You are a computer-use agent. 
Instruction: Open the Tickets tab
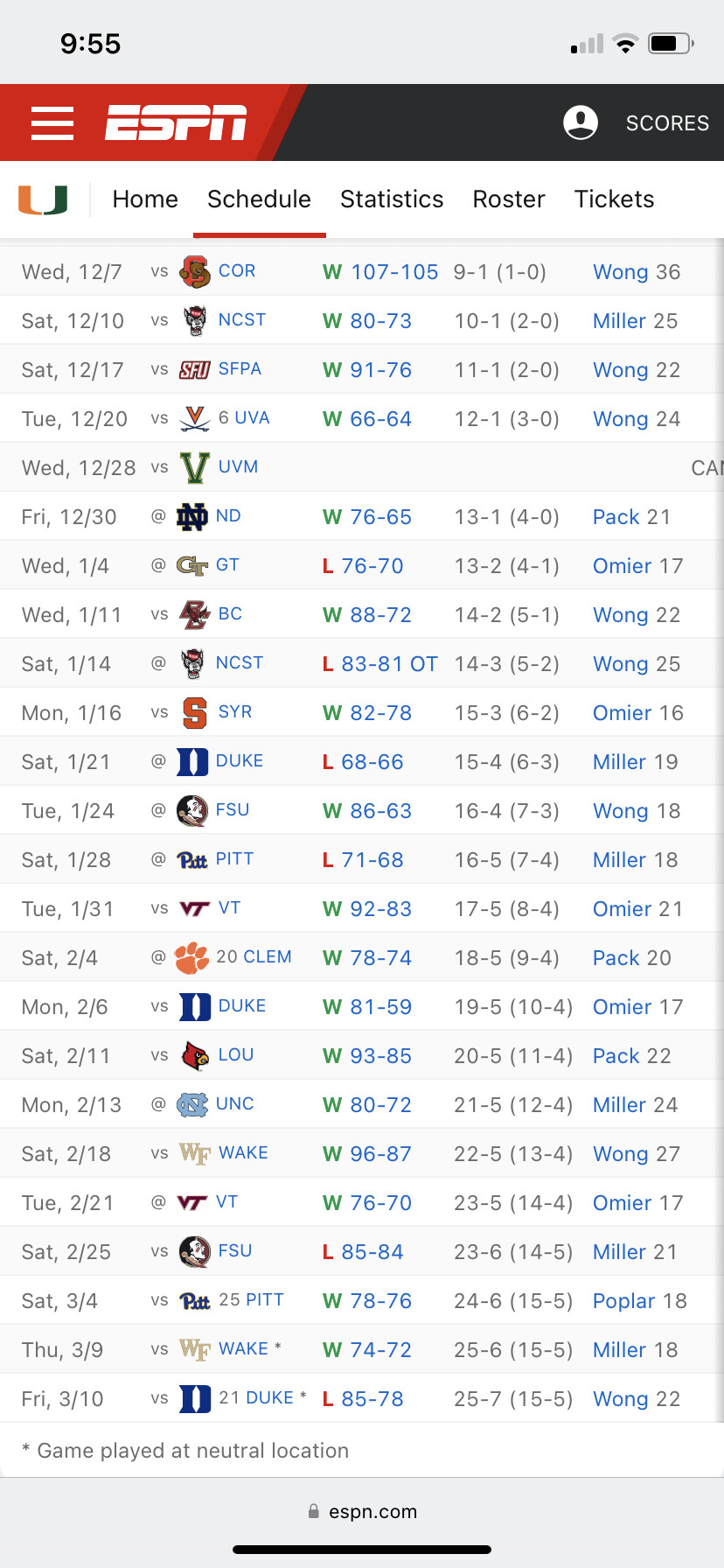pyautogui.click(x=614, y=199)
